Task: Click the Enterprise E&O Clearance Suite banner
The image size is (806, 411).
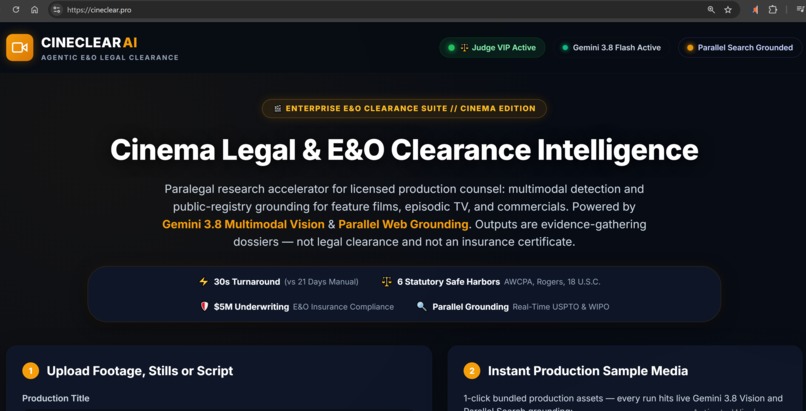Action: point(404,109)
